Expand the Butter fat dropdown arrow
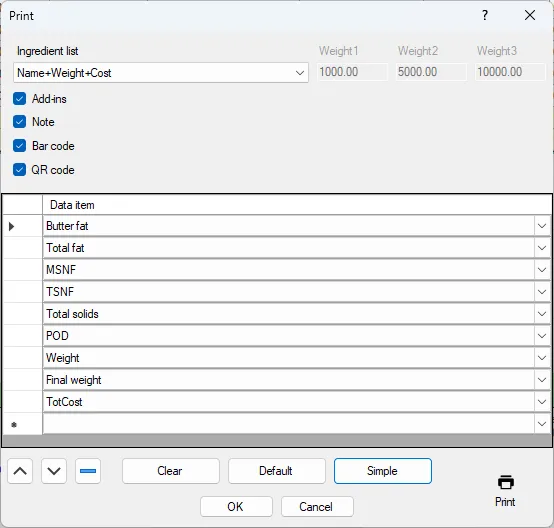This screenshot has width=554, height=528. point(542,226)
